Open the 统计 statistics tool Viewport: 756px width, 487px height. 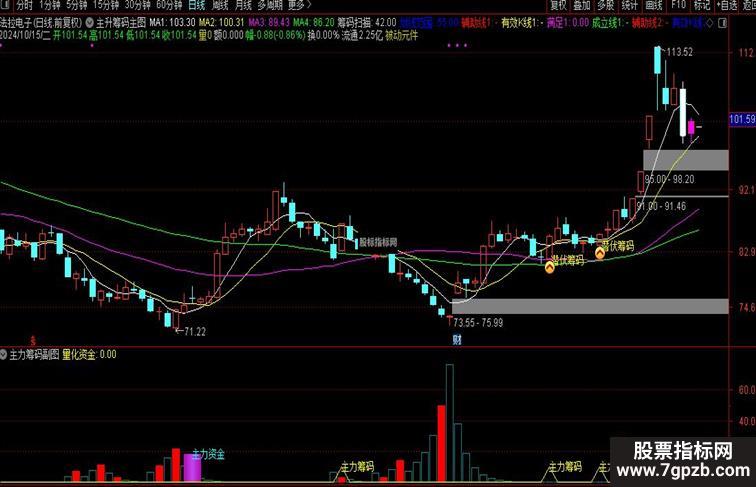[x=630, y=5]
